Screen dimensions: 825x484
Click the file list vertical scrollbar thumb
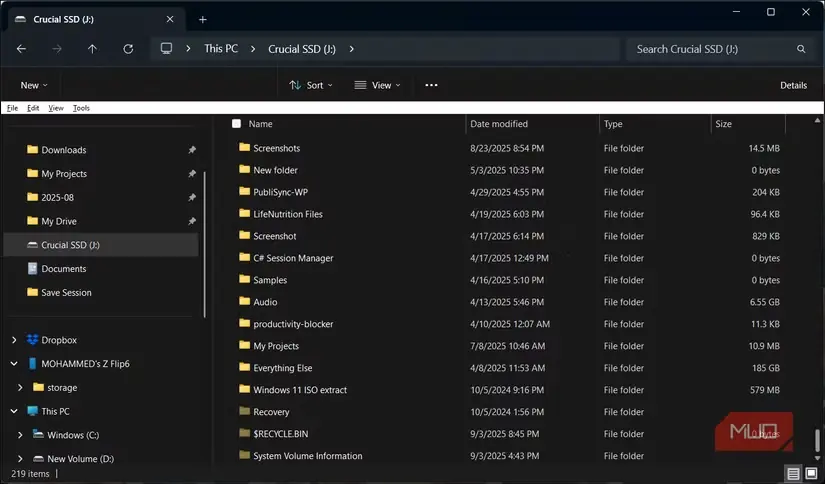(817, 440)
